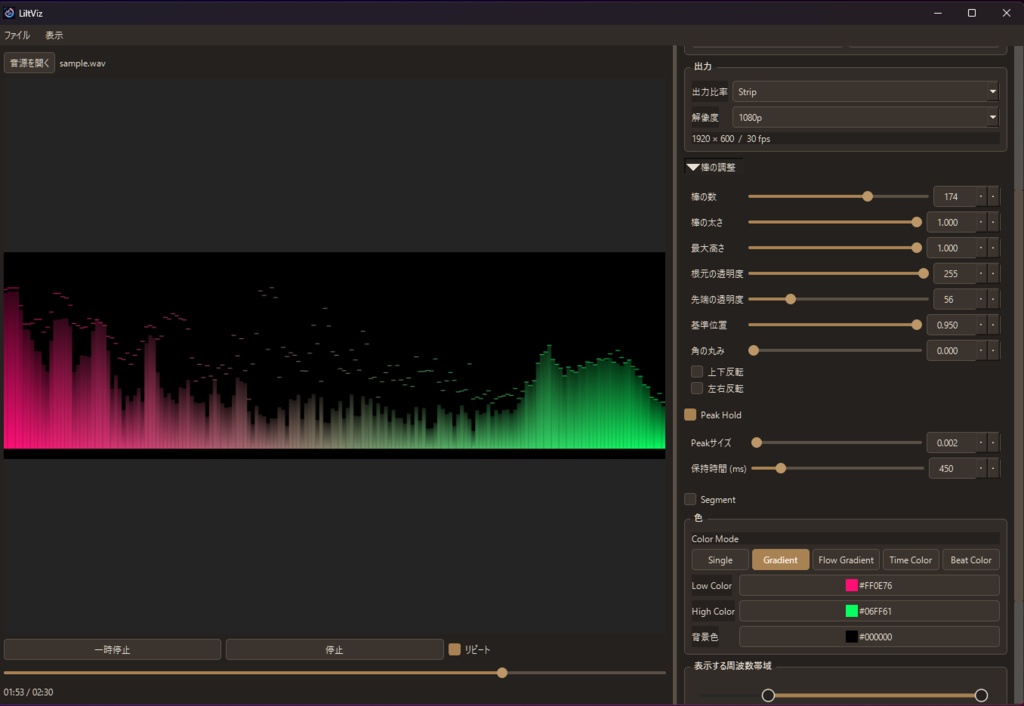Viewport: 1024px width, 706px height.
Task: Pause playback with 一時停止 button
Action: [x=112, y=649]
